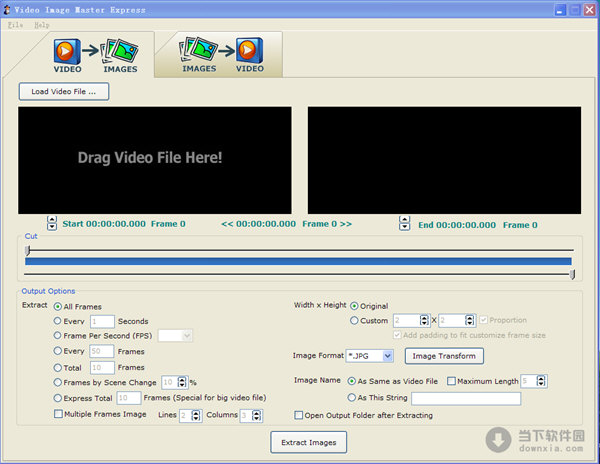Open the Help menu
600x464 pixels.
[x=41, y=24]
